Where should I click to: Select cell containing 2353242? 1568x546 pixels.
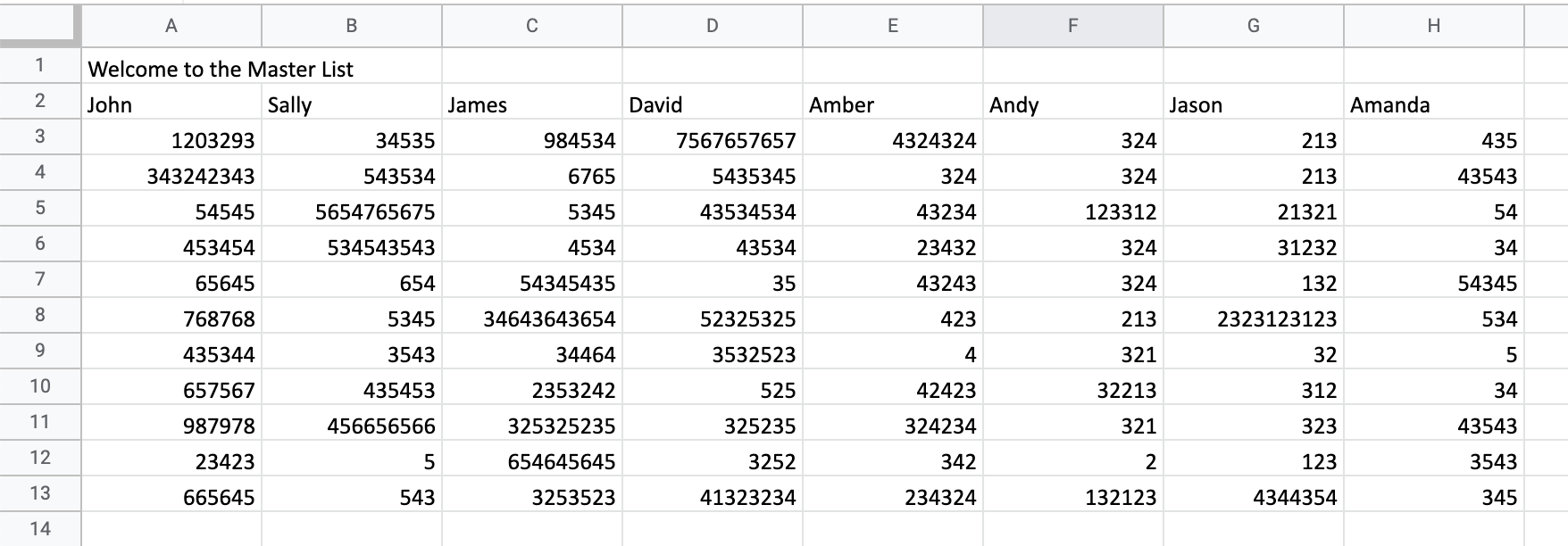click(532, 387)
